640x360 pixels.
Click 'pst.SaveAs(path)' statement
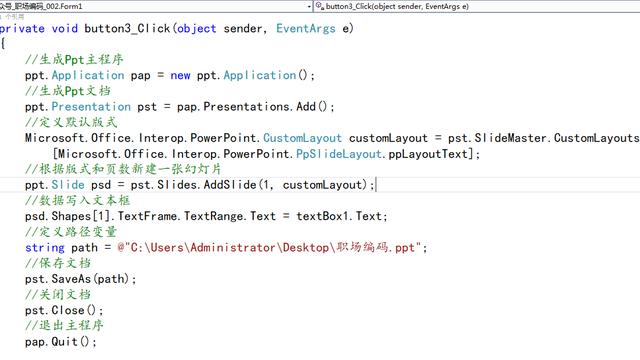[x=80, y=279]
